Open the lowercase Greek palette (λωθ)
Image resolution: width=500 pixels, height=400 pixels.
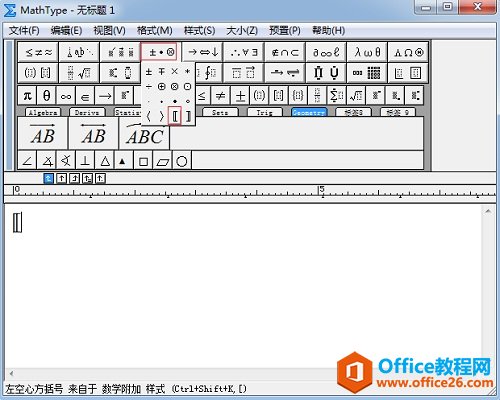[x=367, y=52]
